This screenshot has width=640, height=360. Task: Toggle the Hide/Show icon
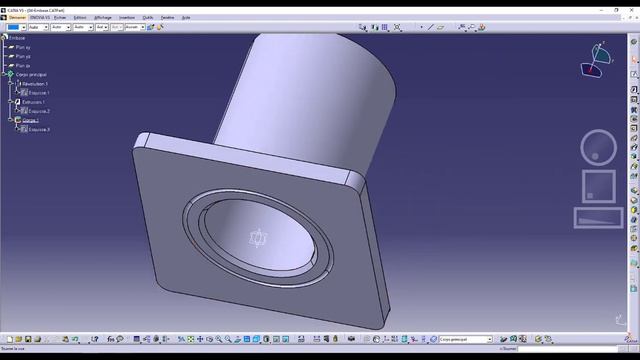[276, 339]
